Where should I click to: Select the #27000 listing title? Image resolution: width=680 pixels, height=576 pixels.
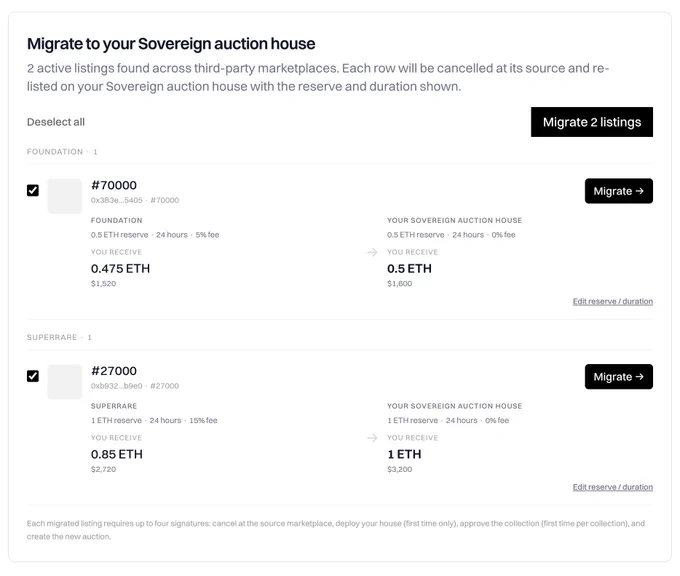pos(114,371)
